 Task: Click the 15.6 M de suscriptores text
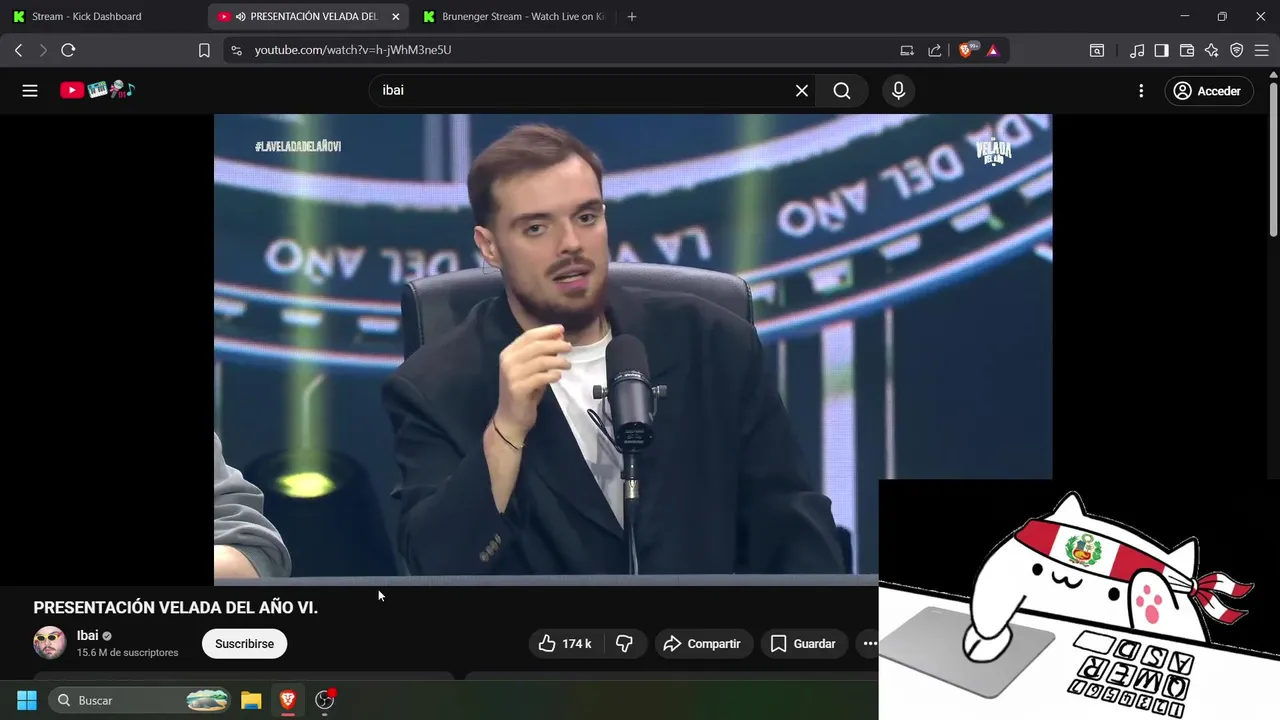pos(128,652)
